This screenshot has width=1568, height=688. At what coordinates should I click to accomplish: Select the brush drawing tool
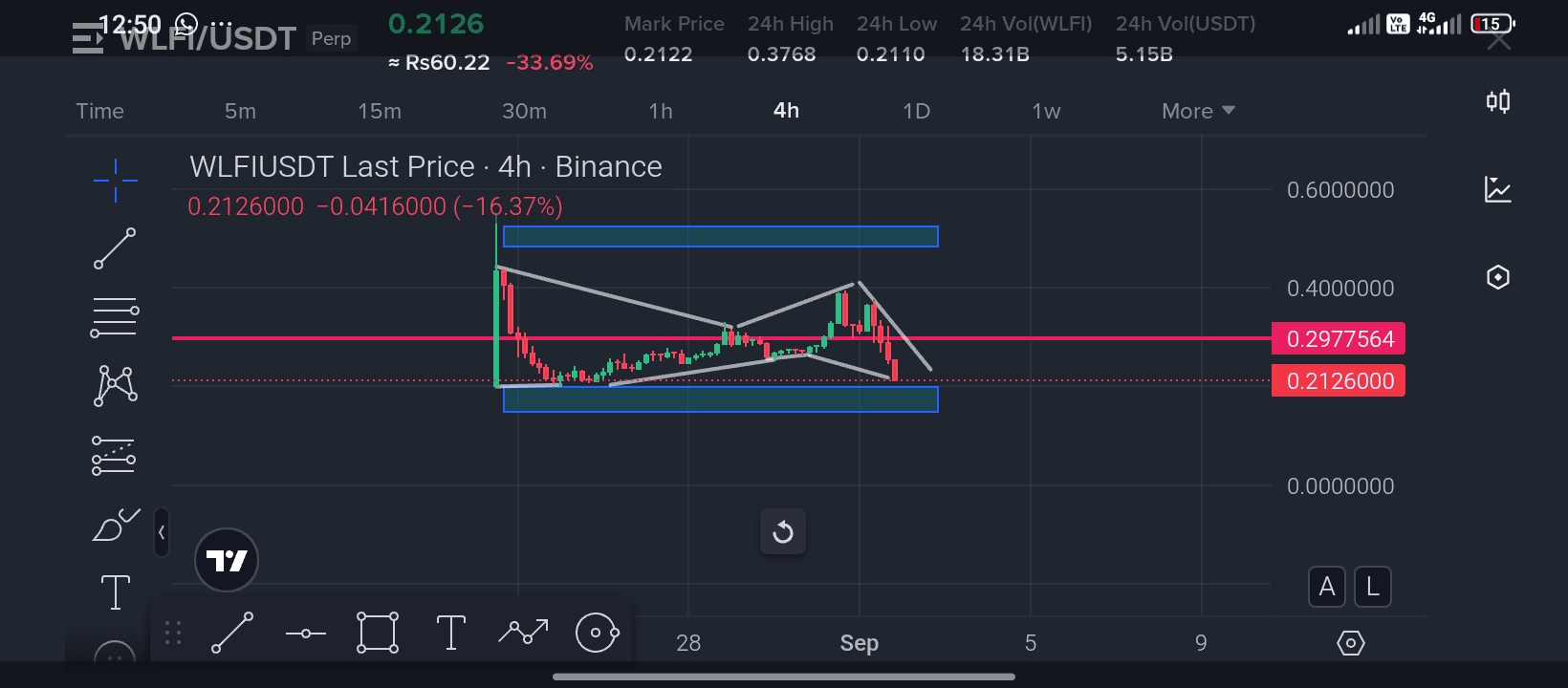click(x=116, y=525)
